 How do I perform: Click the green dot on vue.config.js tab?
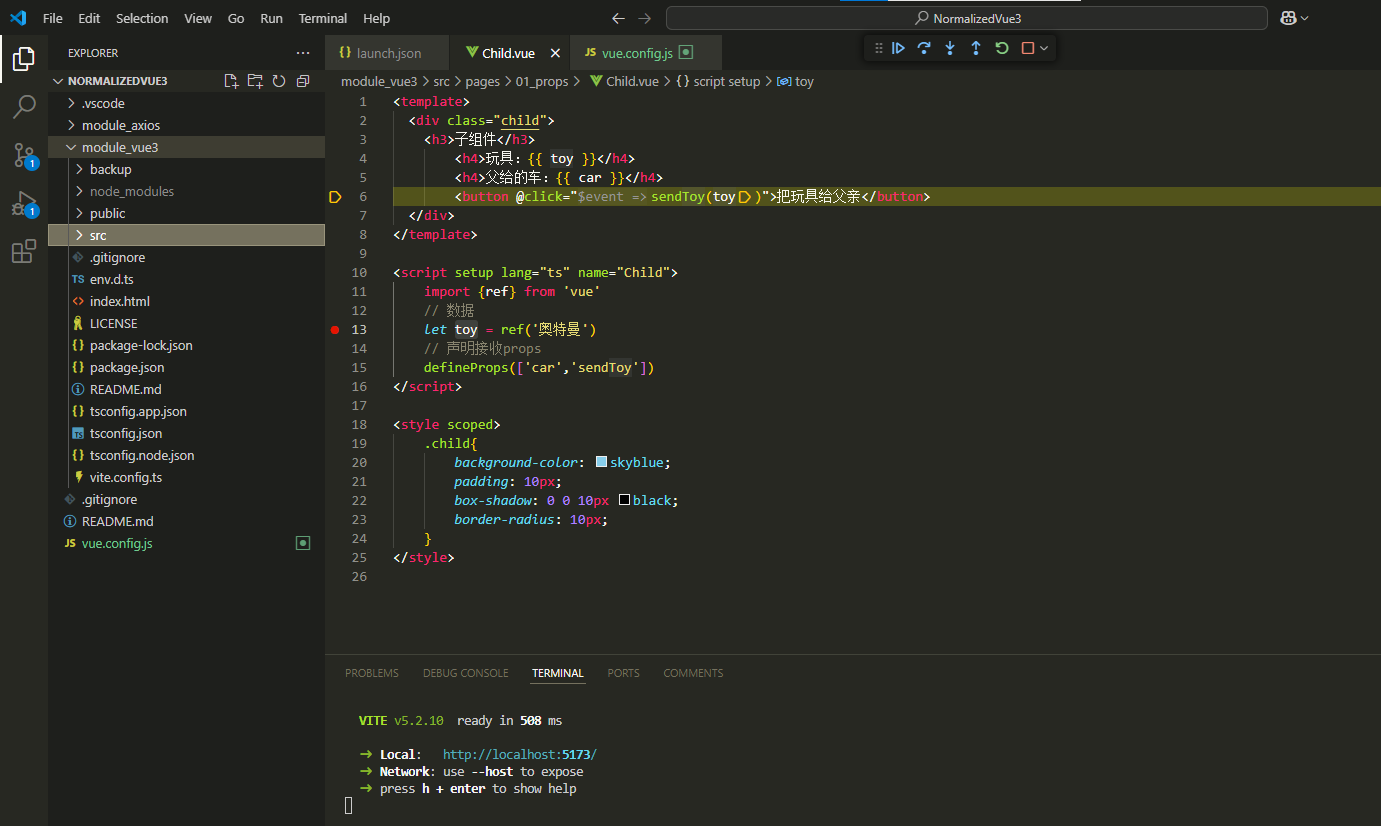pos(686,51)
